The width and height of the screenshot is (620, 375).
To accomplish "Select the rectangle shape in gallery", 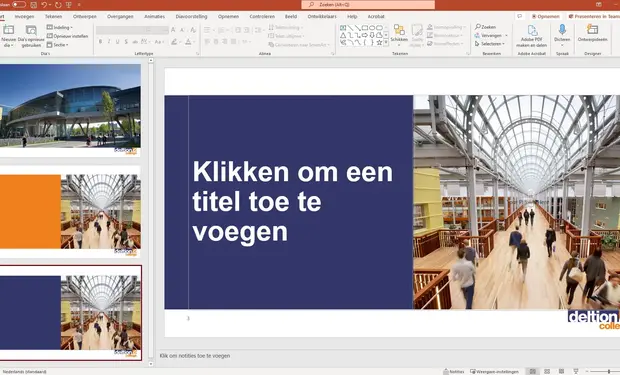I will coord(365,28).
